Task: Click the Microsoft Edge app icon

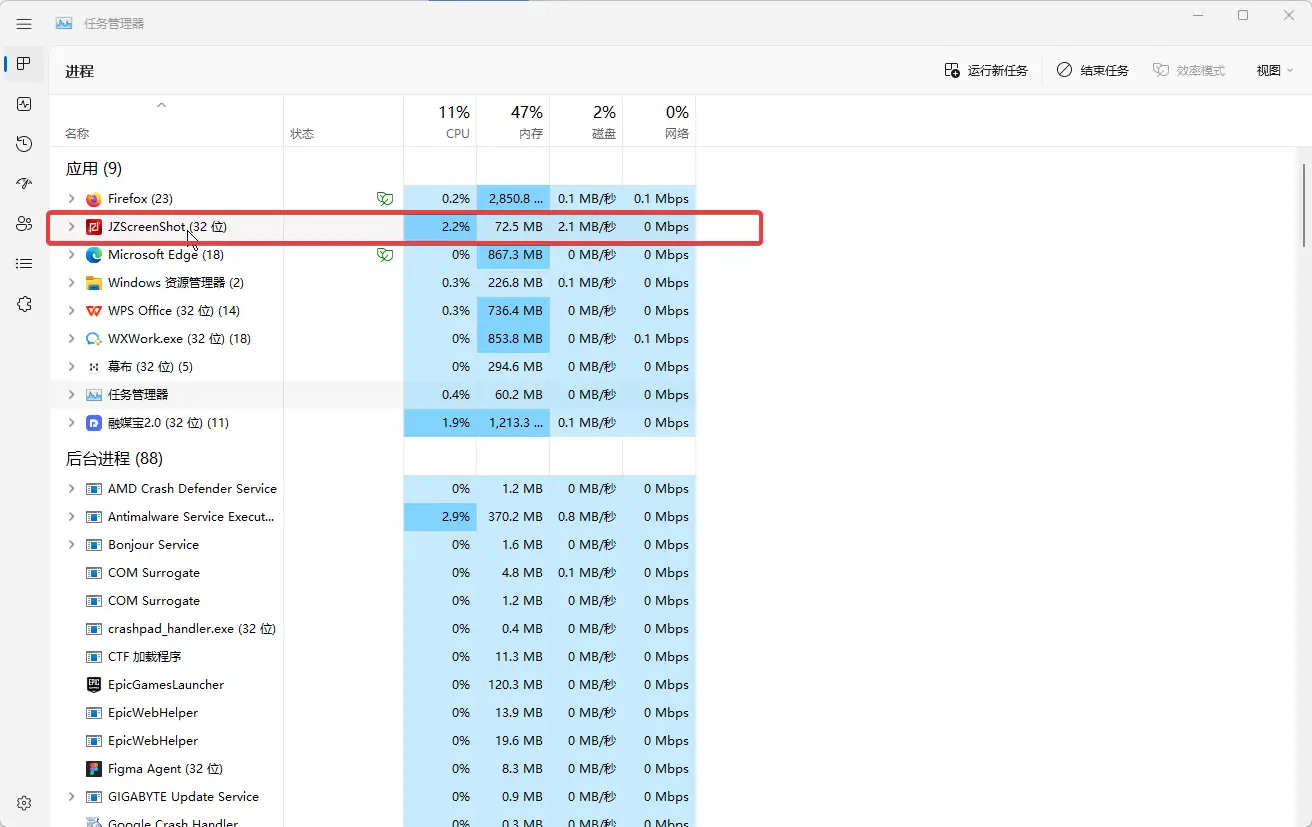Action: (x=94, y=255)
